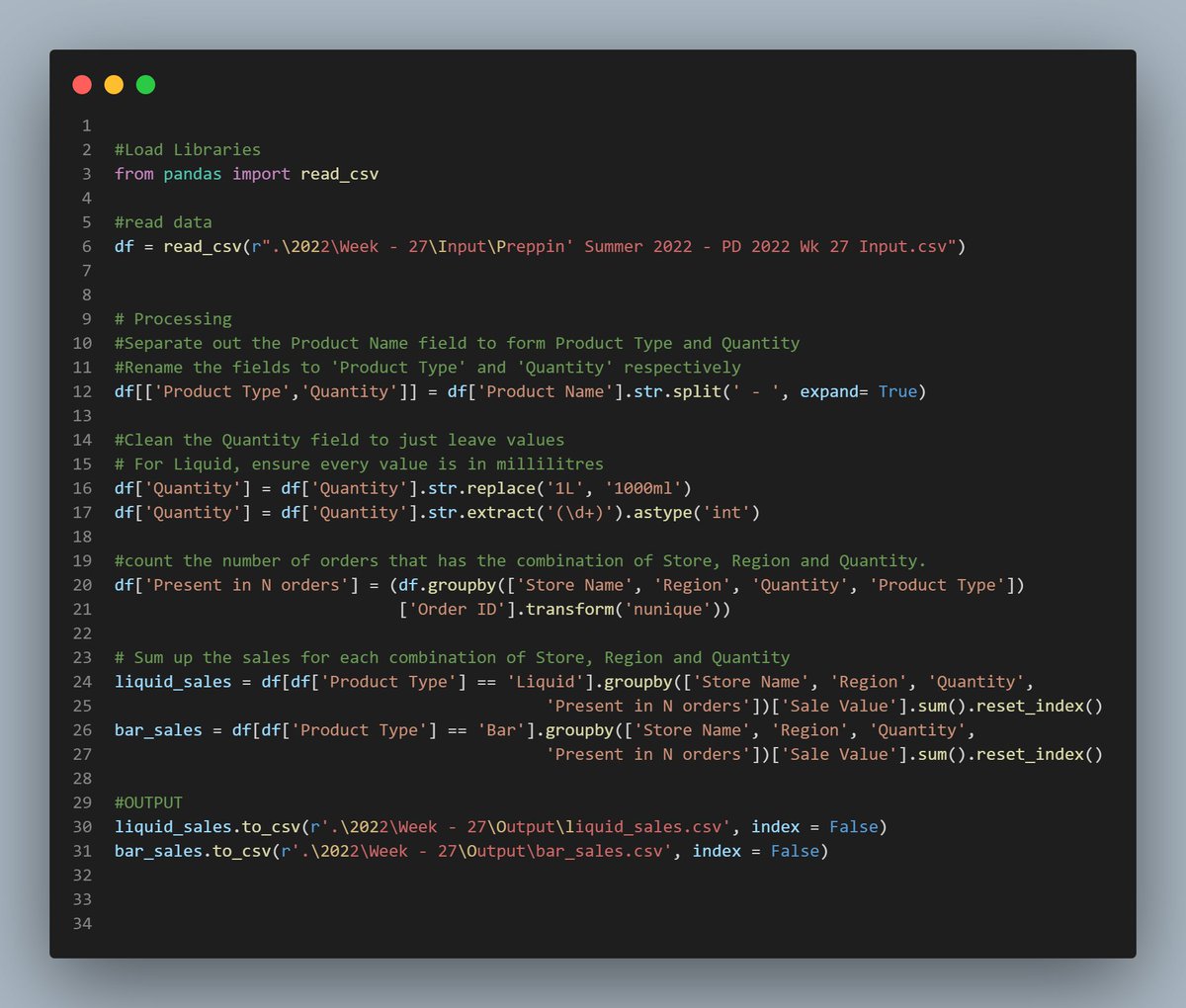Click the '#Clean the Quantity field' comment
Screen dimensions: 1186x1008
(x=340, y=440)
